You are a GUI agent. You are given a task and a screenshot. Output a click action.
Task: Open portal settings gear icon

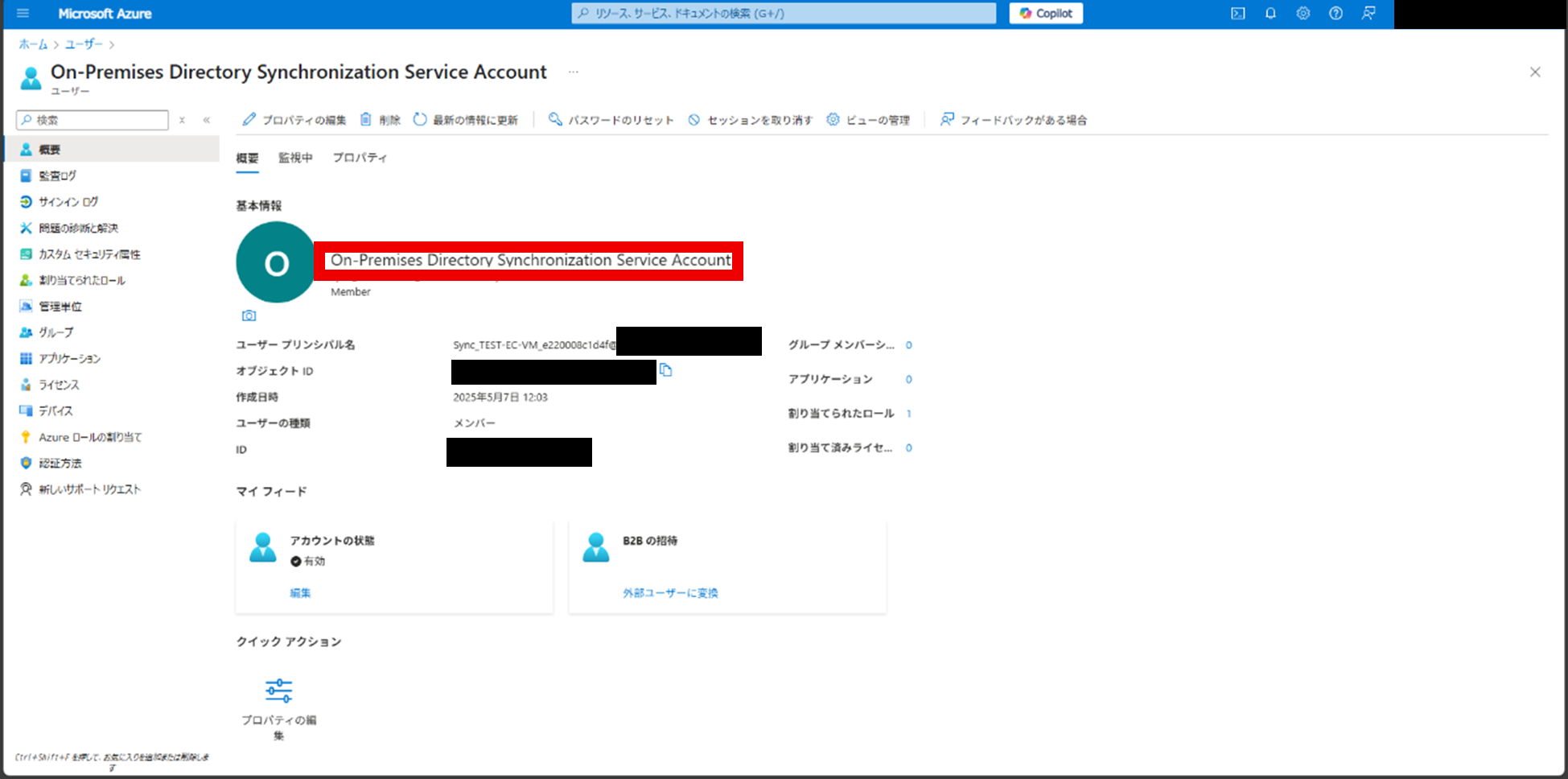pos(1303,13)
